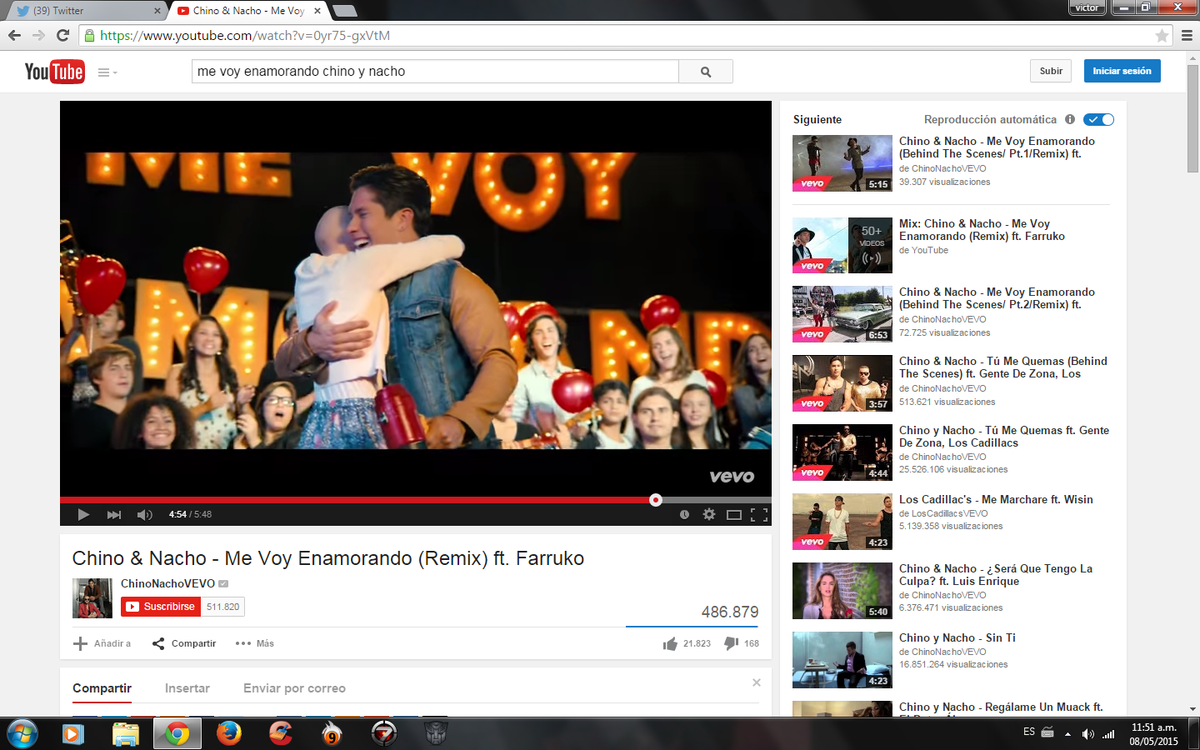
Task: Skip to the next video in player
Action: click(x=114, y=515)
